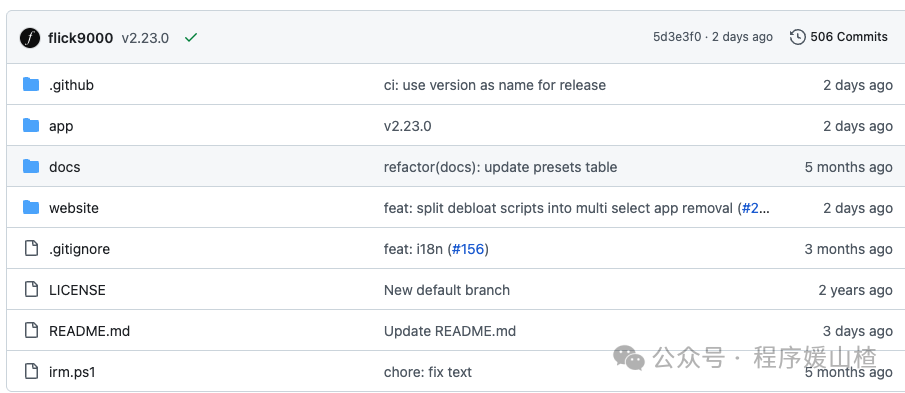Click the app folder icon
Image resolution: width=905 pixels, height=393 pixels.
(x=31, y=125)
